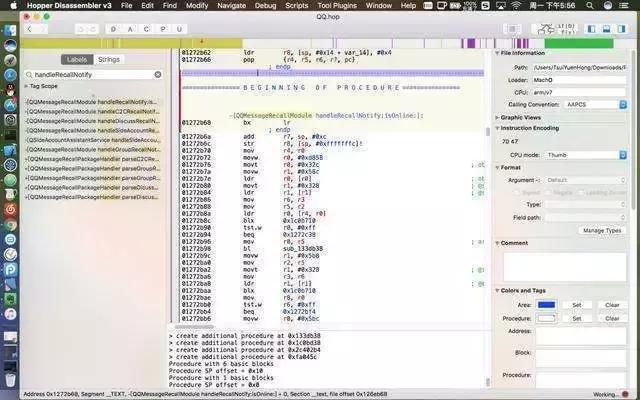The image size is (640, 400).
Task: Mark as procedure with P toolbar button
Action: coord(163,29)
